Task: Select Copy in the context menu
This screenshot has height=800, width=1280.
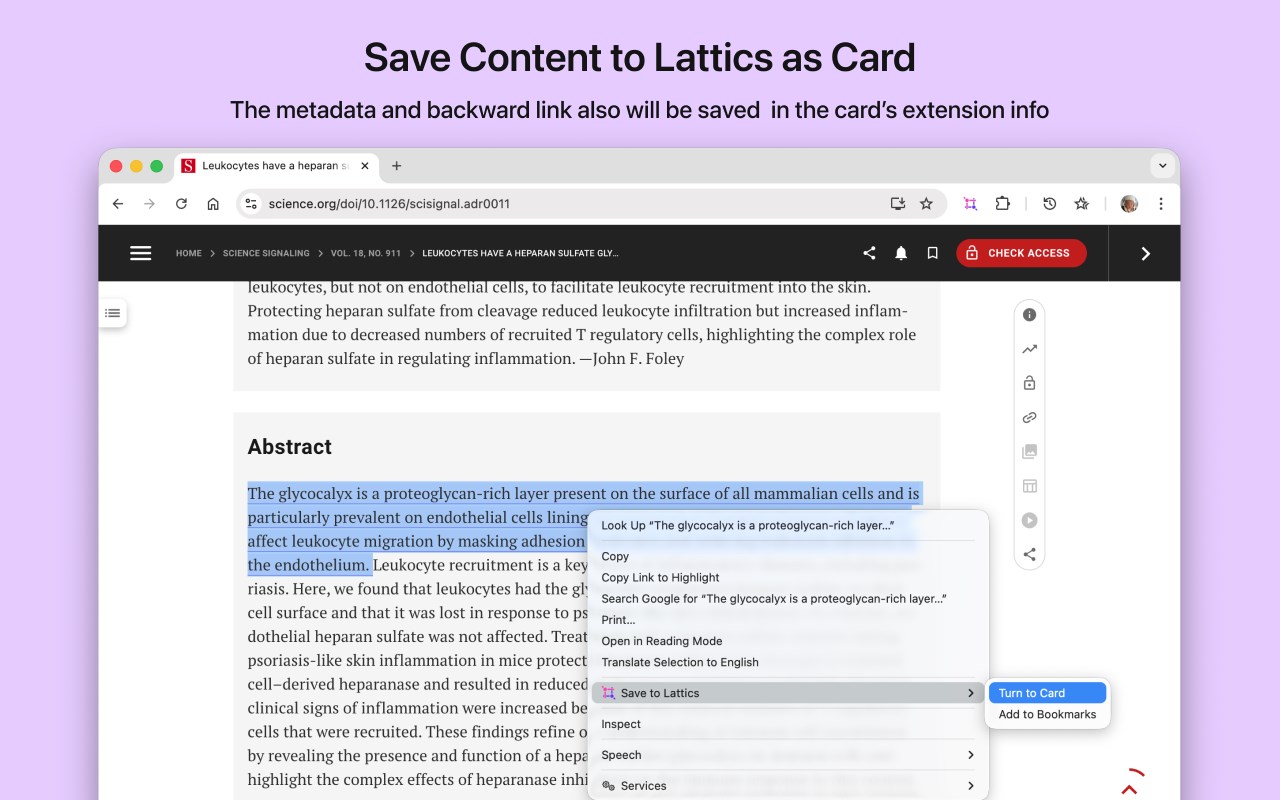Action: pyautogui.click(x=788, y=556)
